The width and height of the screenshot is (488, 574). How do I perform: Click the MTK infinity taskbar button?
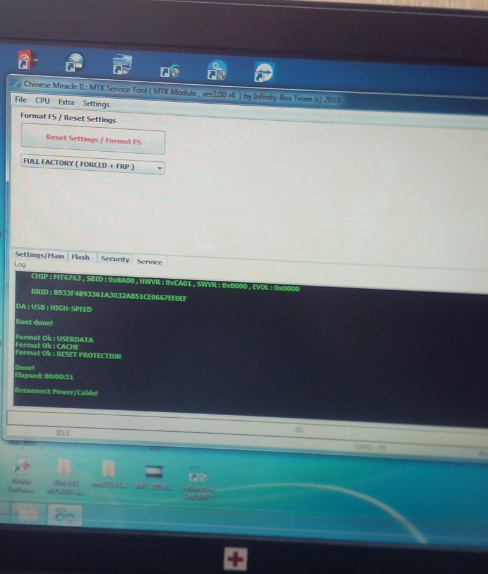(x=64, y=514)
